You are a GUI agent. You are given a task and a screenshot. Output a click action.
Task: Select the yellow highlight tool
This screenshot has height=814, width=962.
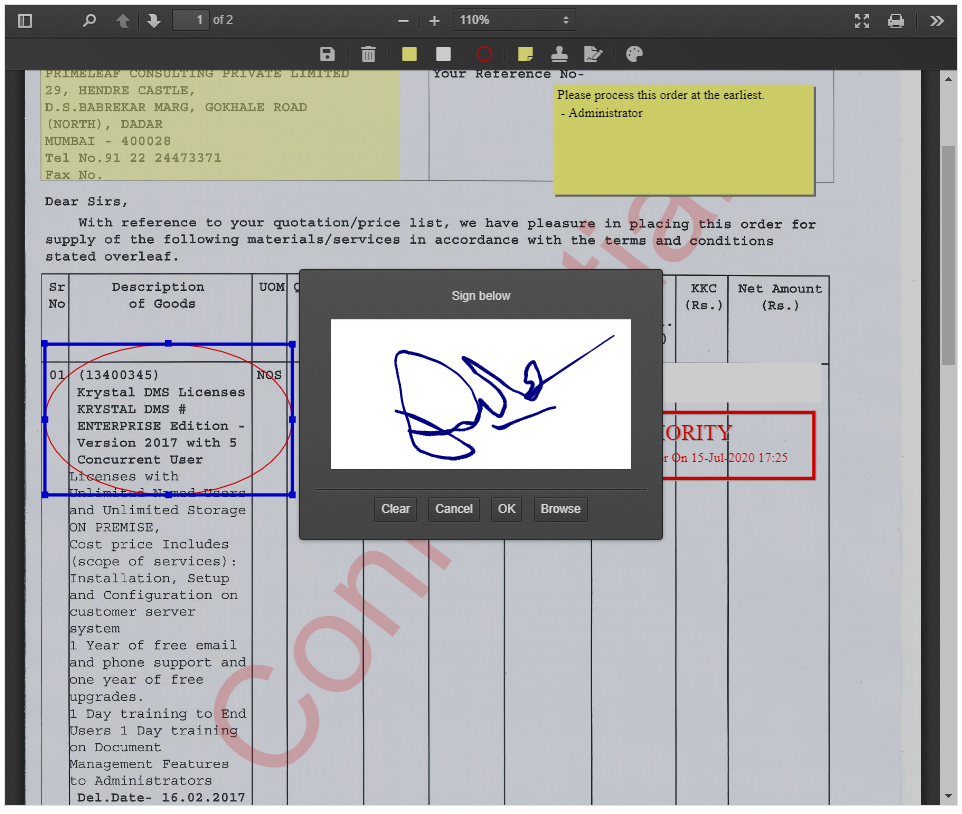(409, 54)
